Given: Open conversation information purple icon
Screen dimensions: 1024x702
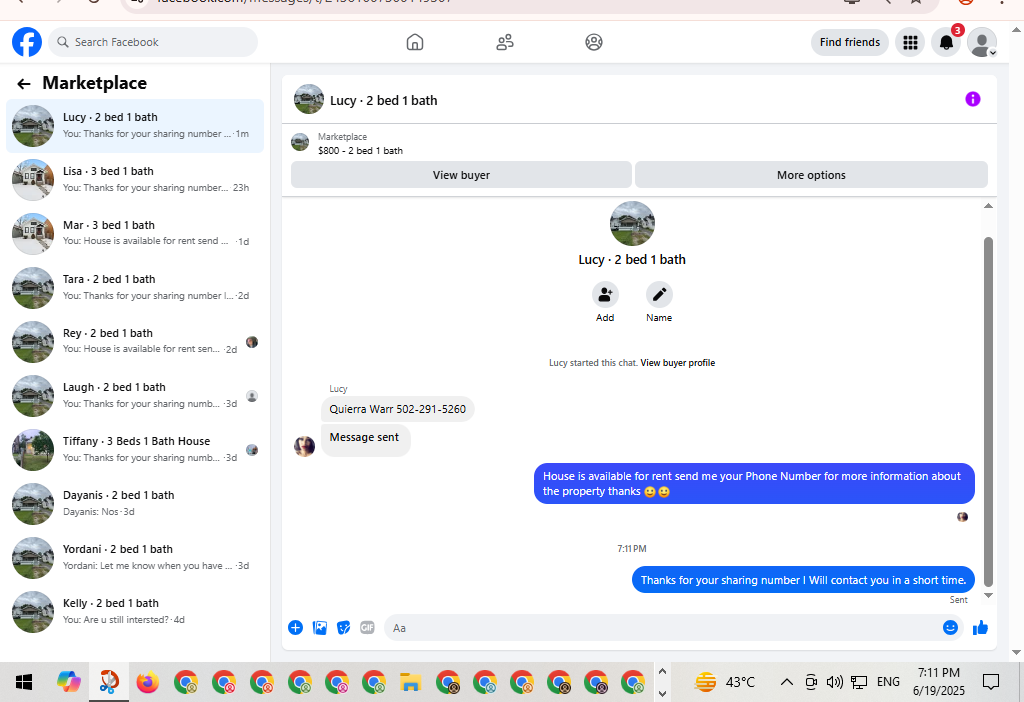Looking at the screenshot, I should (972, 99).
